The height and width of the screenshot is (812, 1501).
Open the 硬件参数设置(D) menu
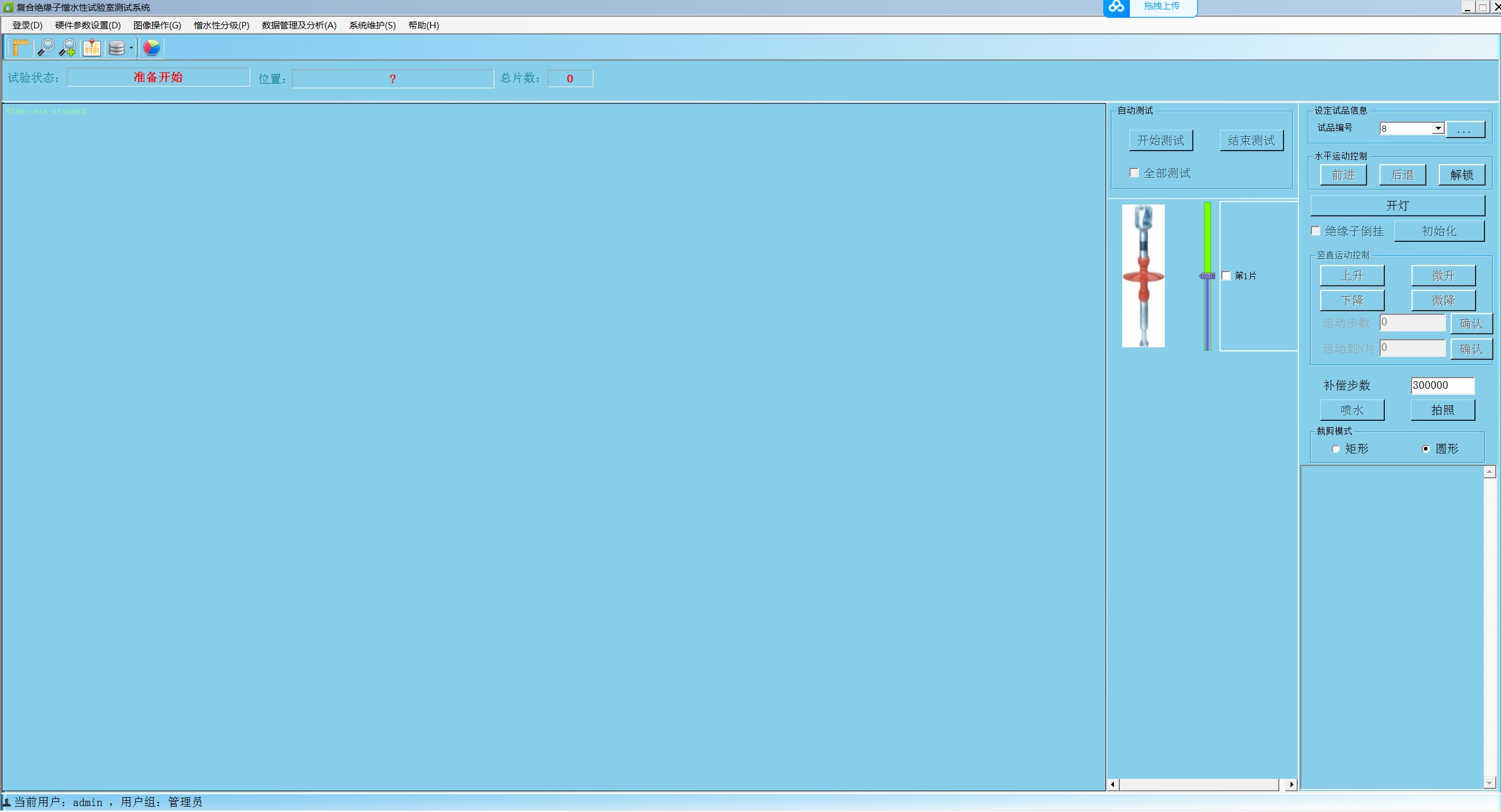pyautogui.click(x=88, y=25)
